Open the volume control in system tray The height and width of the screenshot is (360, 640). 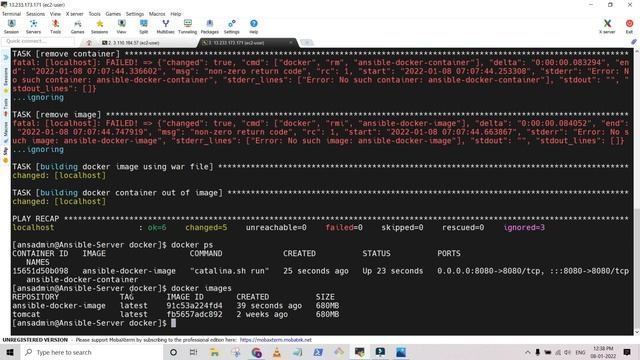tap(567, 352)
